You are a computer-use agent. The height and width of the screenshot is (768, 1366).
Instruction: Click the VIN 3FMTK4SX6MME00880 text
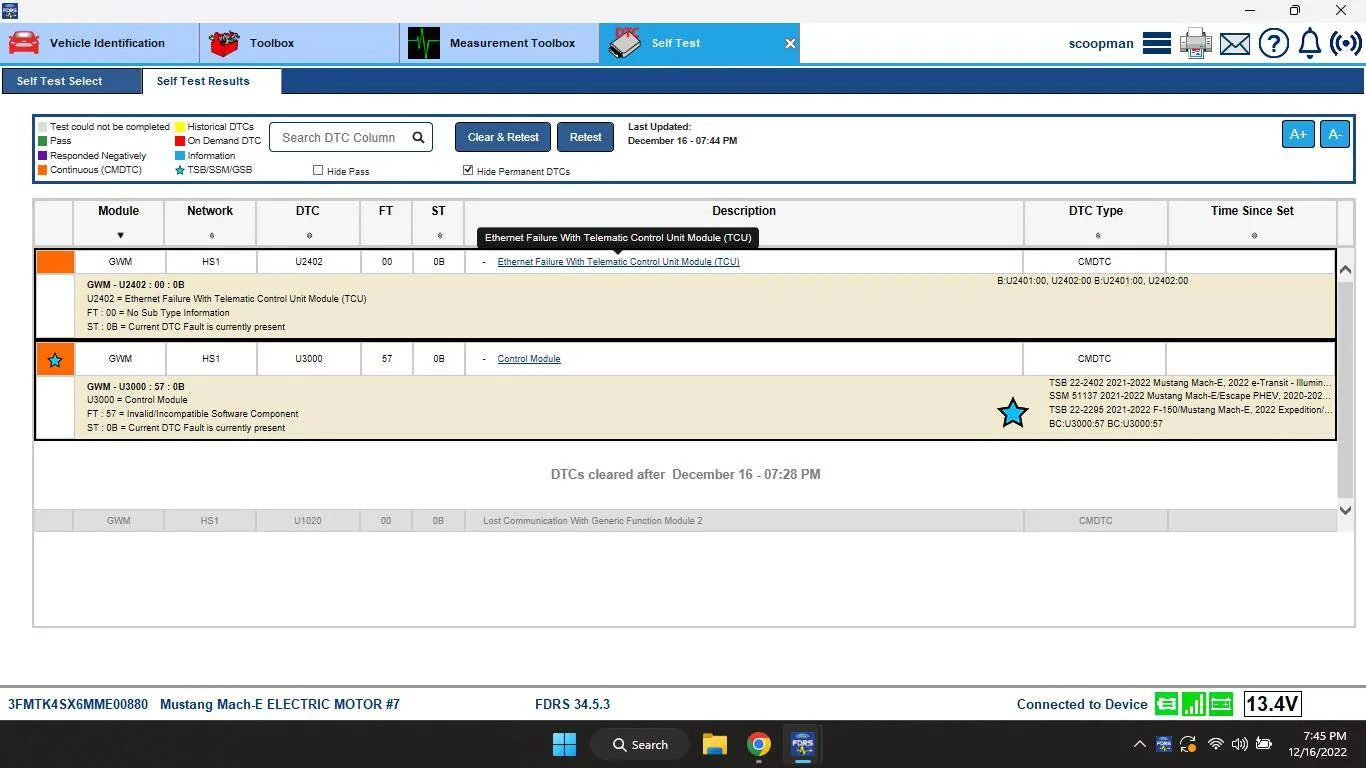tap(78, 704)
